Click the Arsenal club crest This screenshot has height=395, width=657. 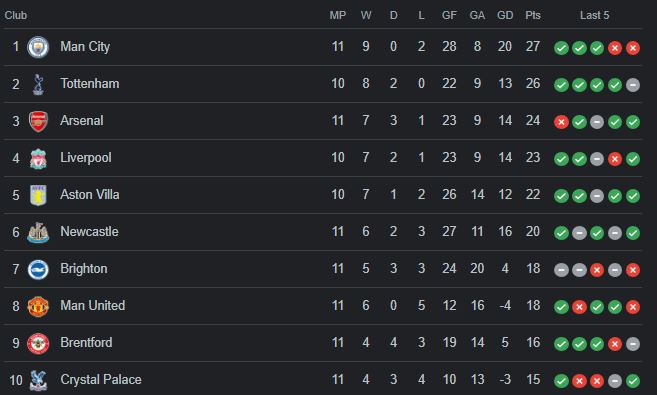tap(38, 121)
